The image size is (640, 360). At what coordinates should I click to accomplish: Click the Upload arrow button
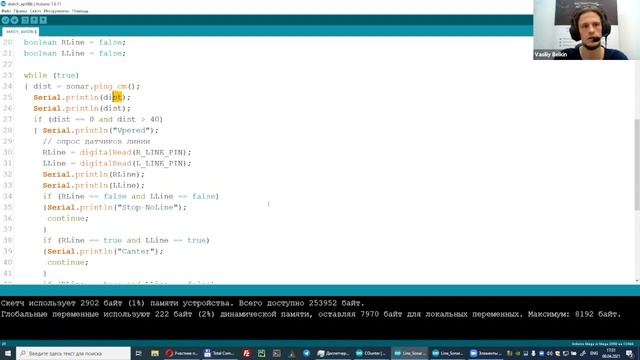pos(14,20)
